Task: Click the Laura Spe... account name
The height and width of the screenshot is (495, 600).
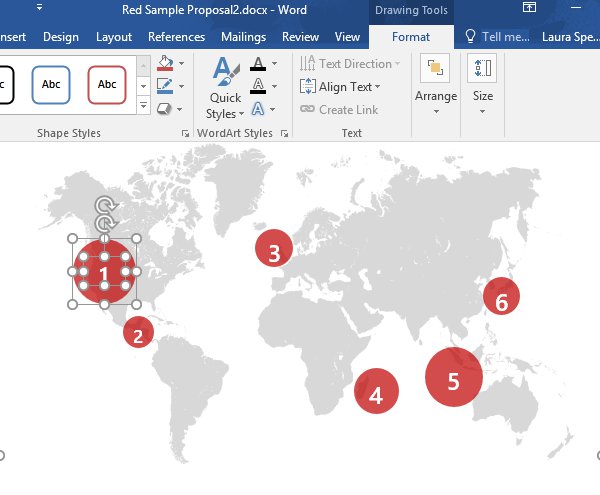Action: pyautogui.click(x=570, y=37)
